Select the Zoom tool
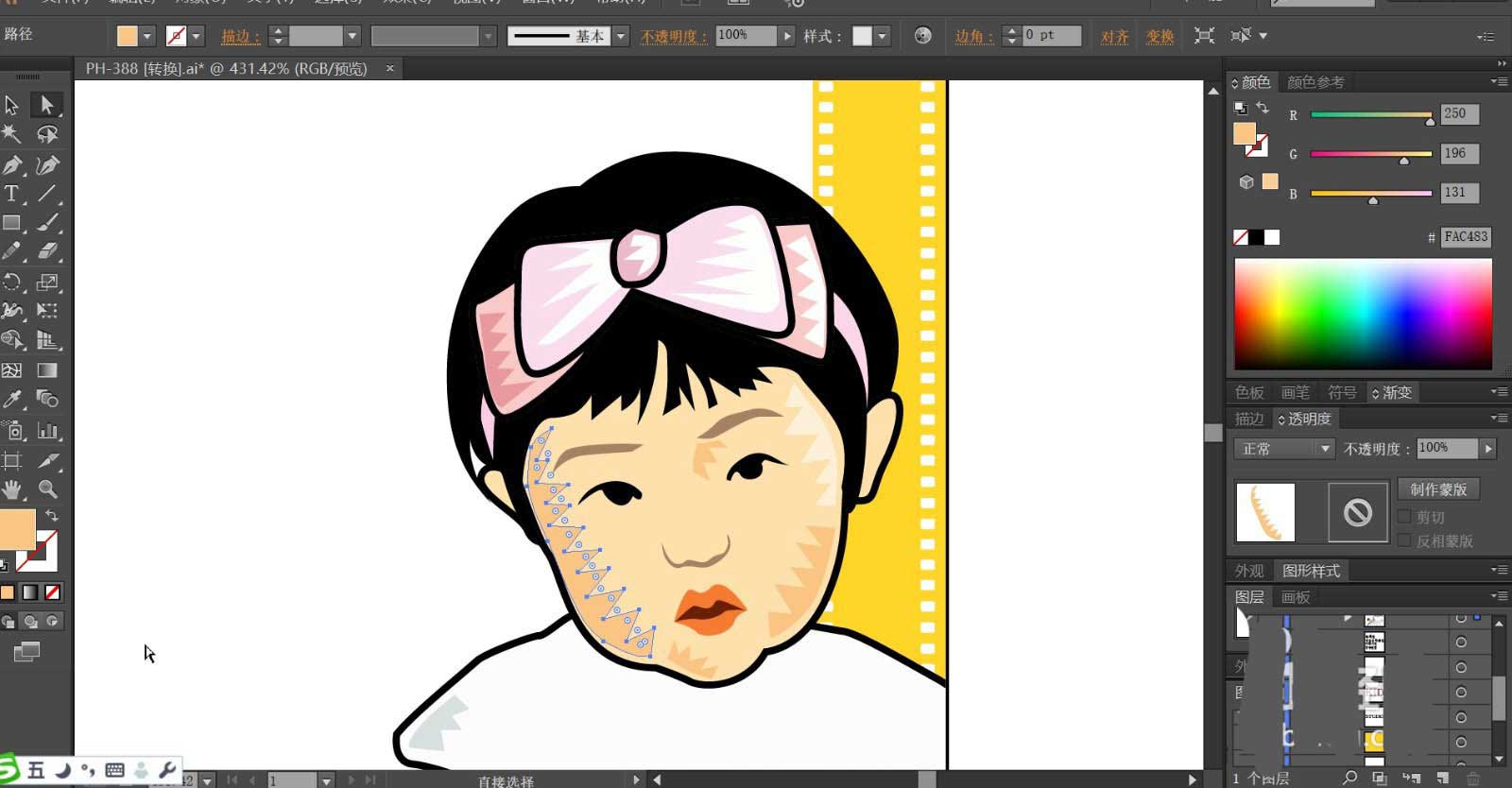The image size is (1512, 788). [x=46, y=489]
